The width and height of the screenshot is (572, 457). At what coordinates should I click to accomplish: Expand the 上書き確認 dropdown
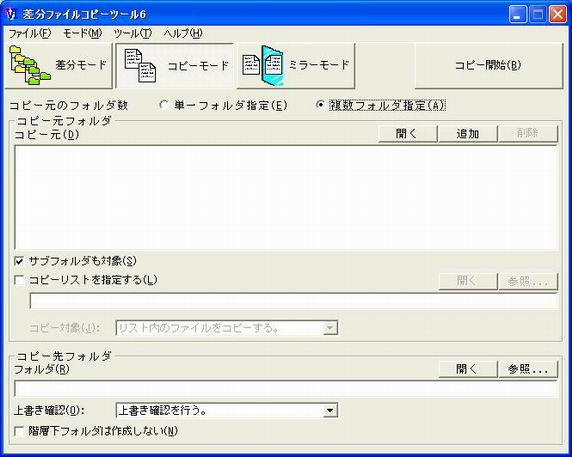[330, 410]
